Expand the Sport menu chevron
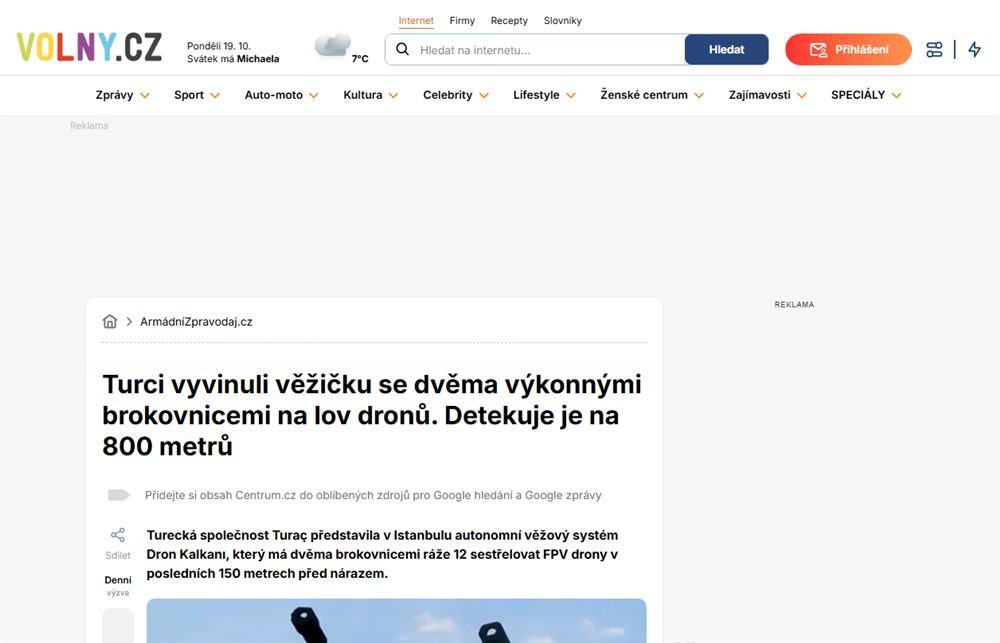The image size is (1000, 643). [x=215, y=96]
